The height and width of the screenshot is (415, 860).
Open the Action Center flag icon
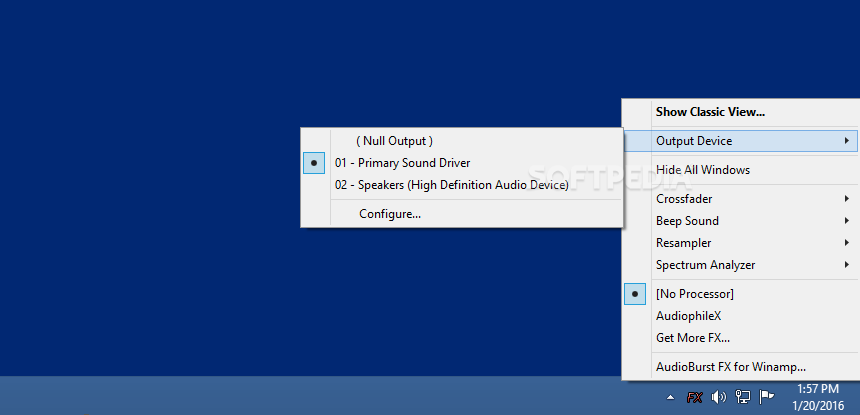(x=766, y=397)
